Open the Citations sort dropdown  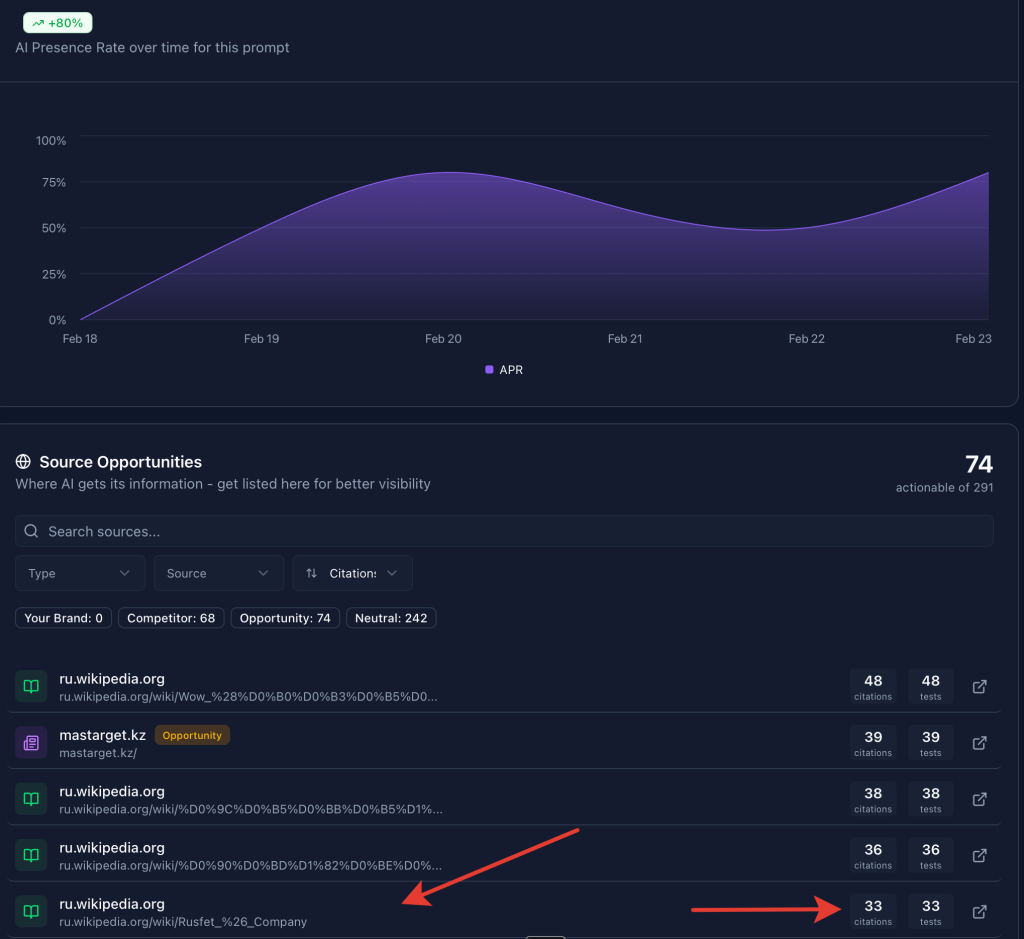pyautogui.click(x=352, y=573)
